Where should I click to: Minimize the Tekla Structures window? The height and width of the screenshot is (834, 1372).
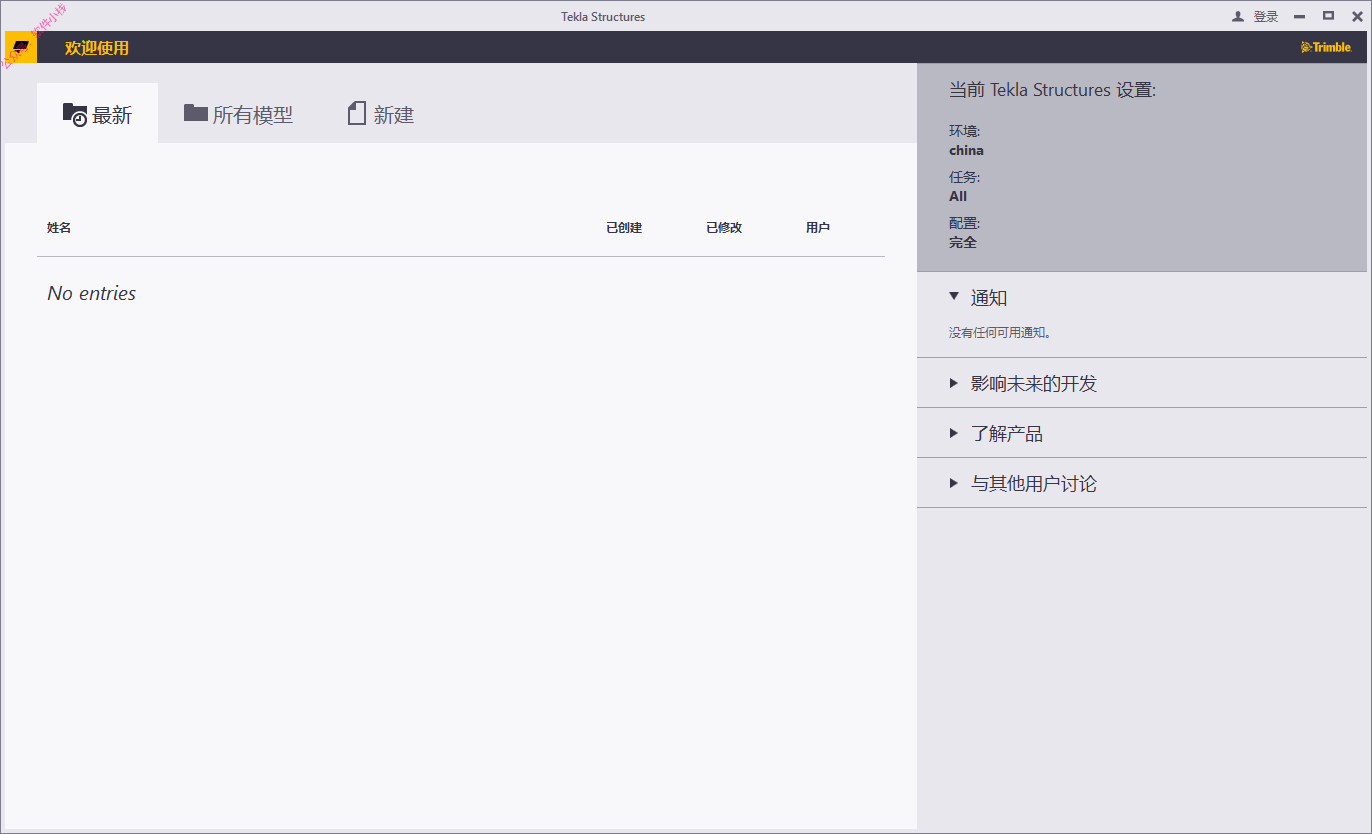click(x=1299, y=16)
